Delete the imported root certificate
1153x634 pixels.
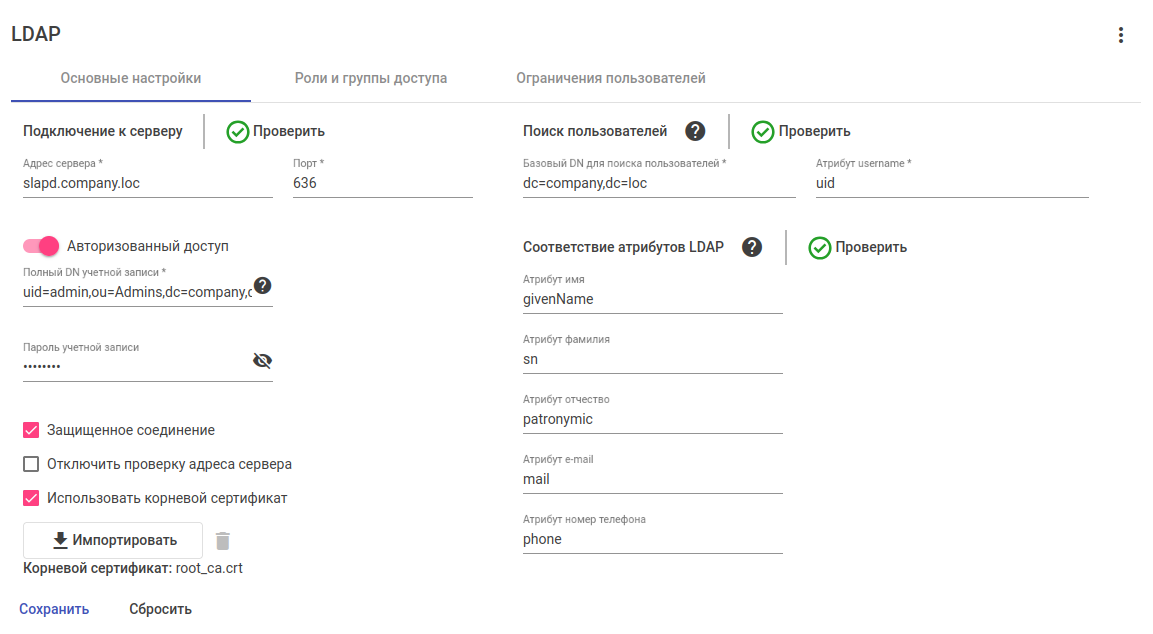coord(223,541)
